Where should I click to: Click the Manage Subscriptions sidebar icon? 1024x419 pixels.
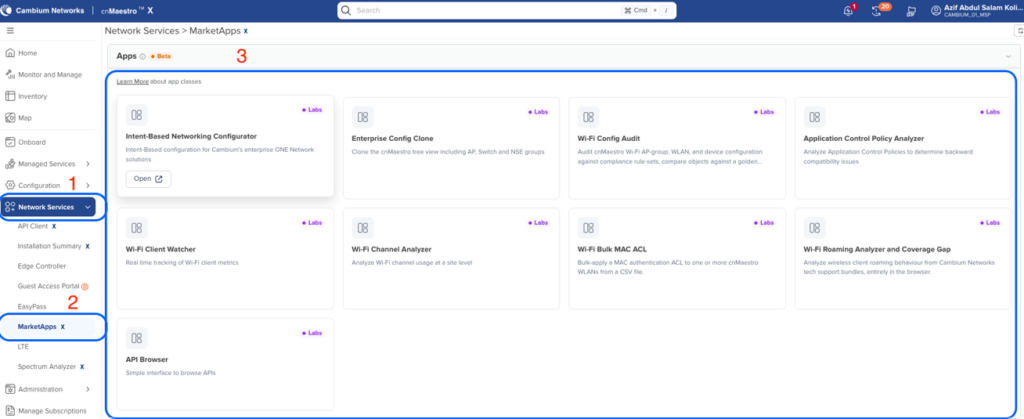[10, 411]
